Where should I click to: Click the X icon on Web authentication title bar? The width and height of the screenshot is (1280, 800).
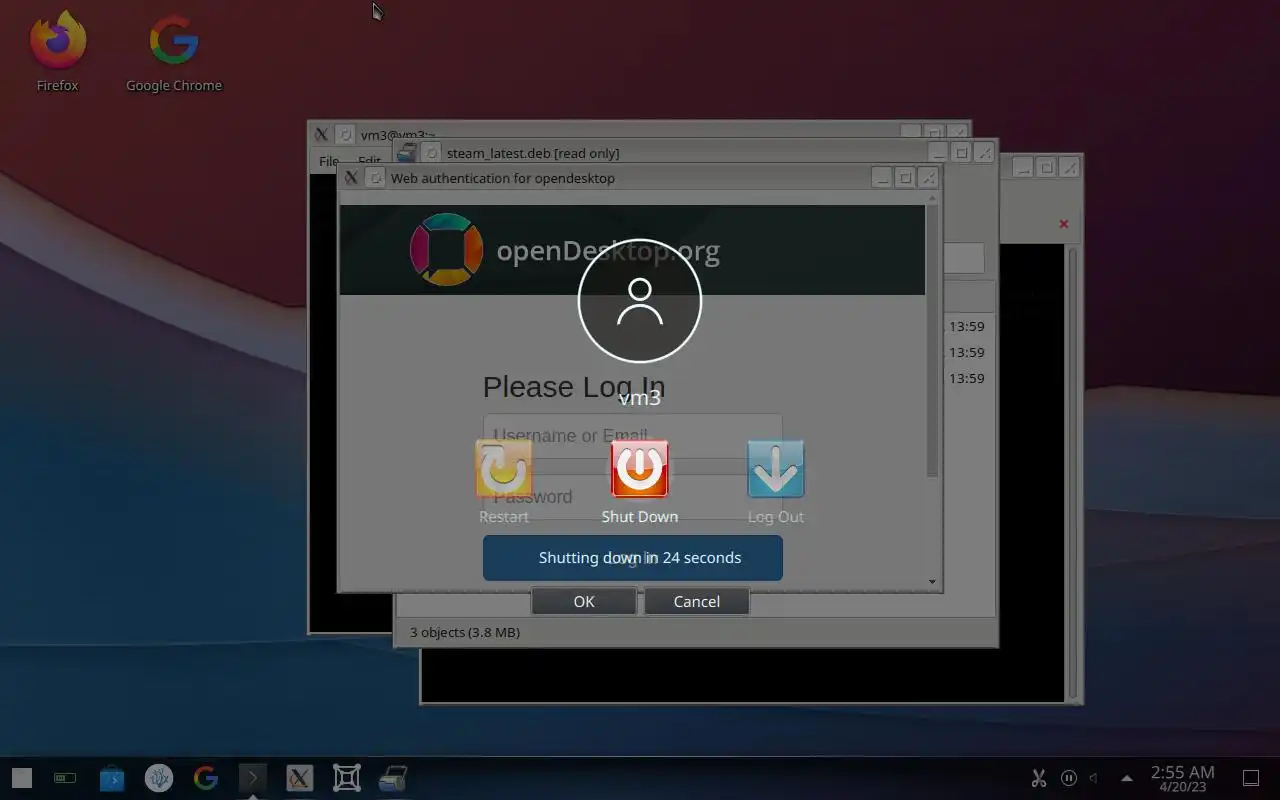pos(351,178)
